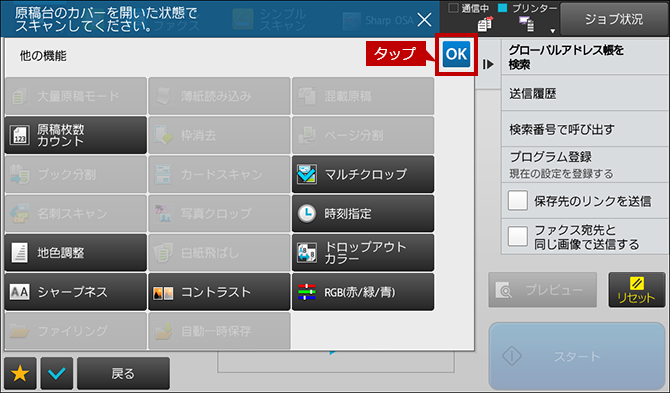Open 時刻指定 timer setting
Image resolution: width=670 pixels, height=393 pixels.
(x=363, y=214)
